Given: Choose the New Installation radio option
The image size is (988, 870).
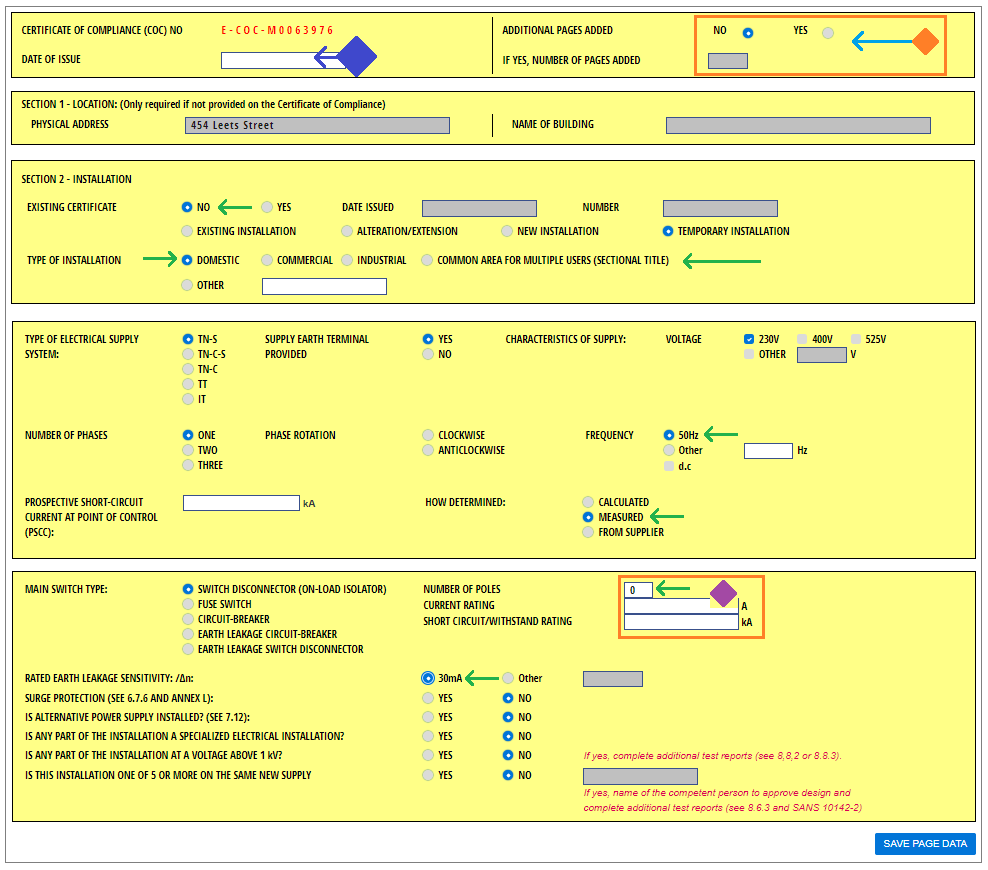Looking at the screenshot, I should point(508,231).
